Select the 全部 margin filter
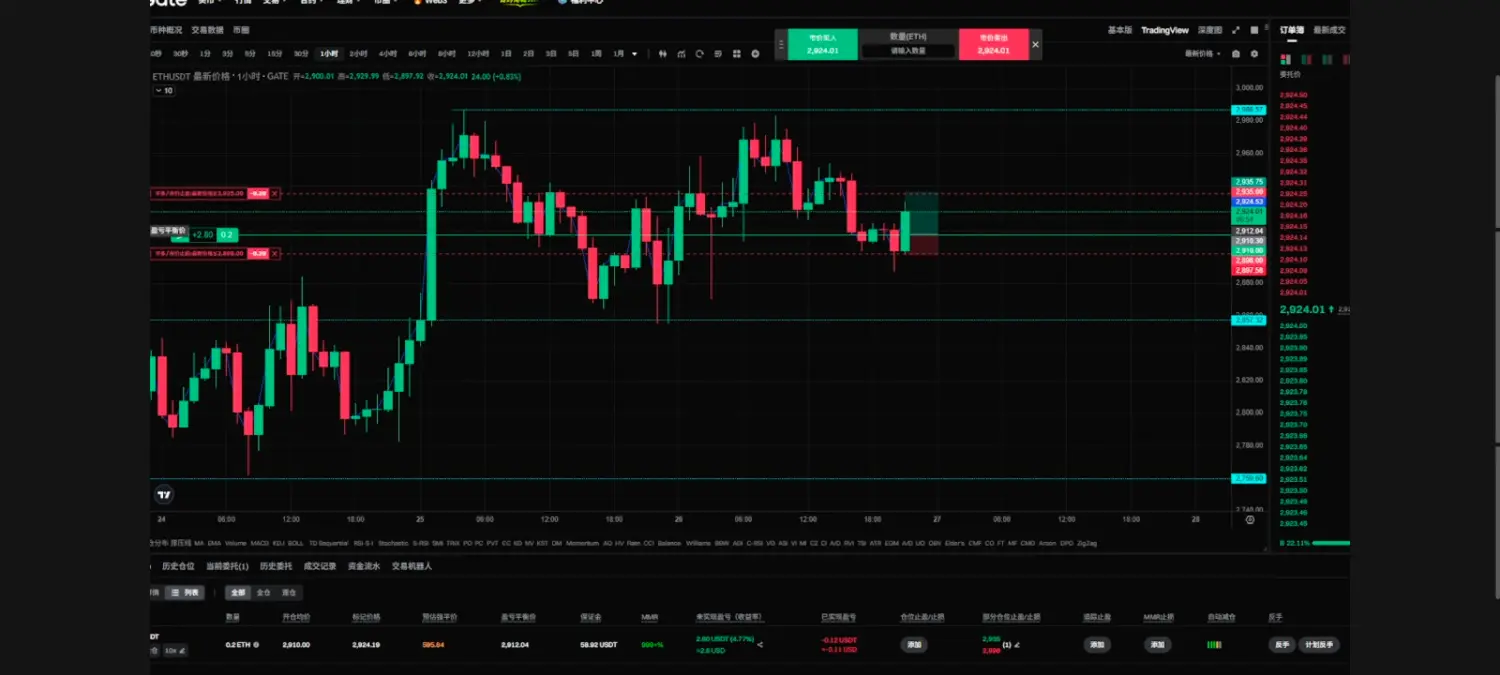Viewport: 1500px width, 675px height. [237, 592]
